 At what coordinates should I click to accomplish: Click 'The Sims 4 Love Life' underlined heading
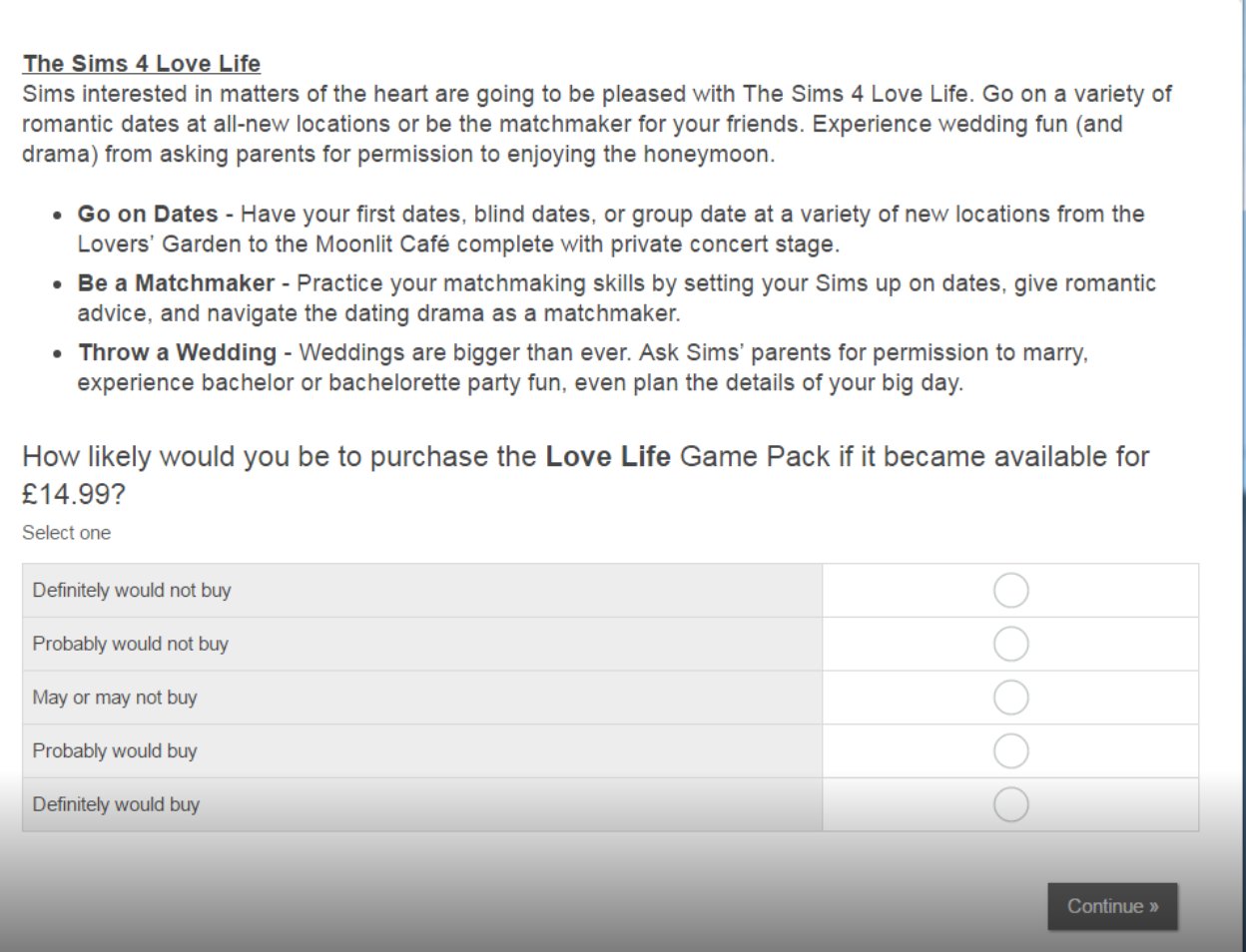pos(142,64)
